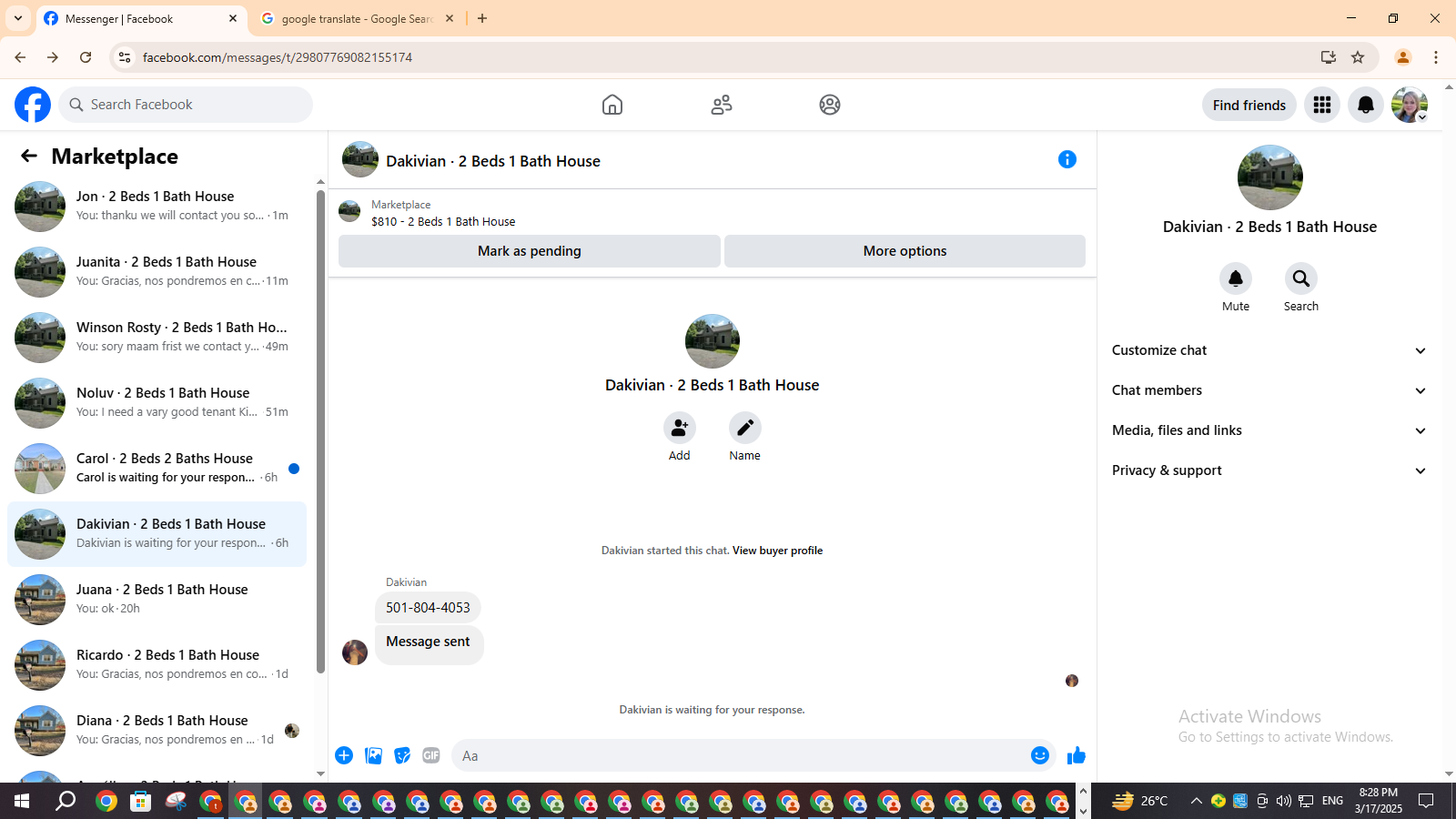Send a thumbs-up like

[x=1077, y=755]
